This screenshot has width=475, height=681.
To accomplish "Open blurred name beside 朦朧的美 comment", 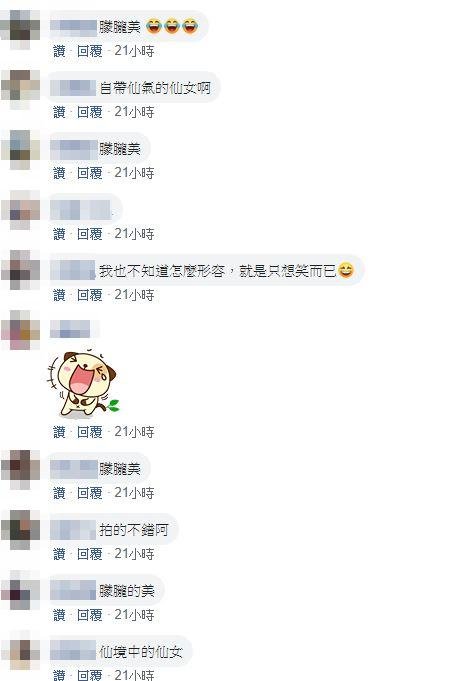I will tap(73, 590).
